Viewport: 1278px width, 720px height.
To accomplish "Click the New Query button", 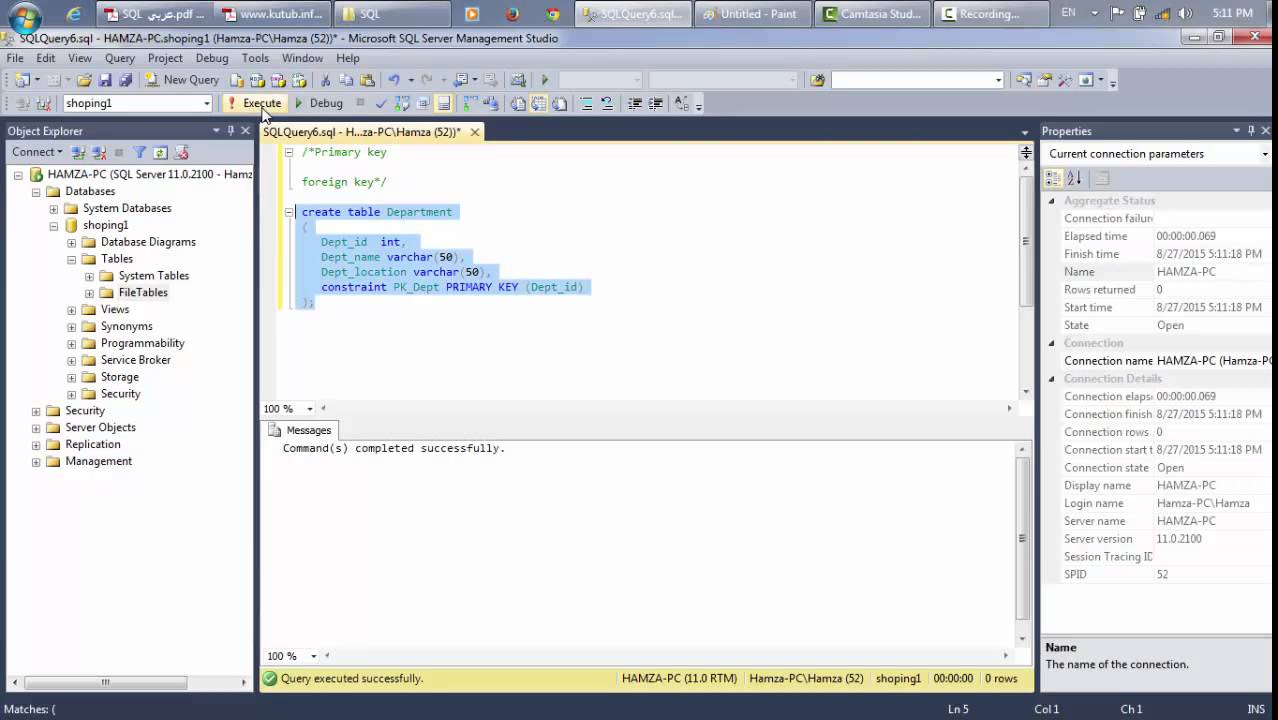I will click(181, 80).
